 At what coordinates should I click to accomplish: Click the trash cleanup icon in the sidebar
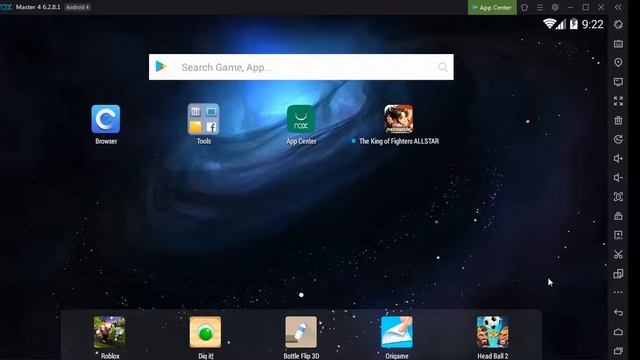click(618, 120)
